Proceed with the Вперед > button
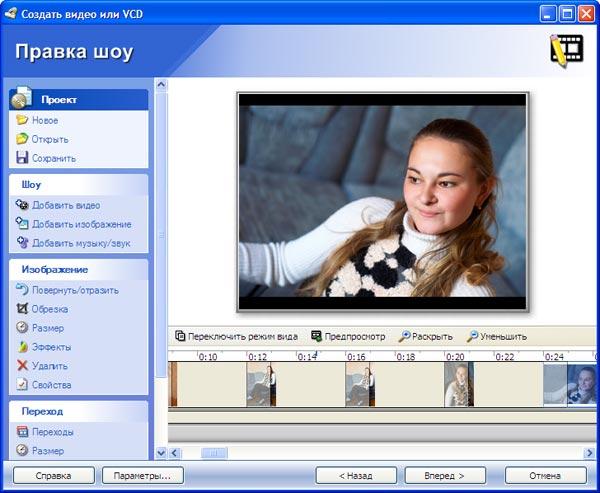 [445, 475]
